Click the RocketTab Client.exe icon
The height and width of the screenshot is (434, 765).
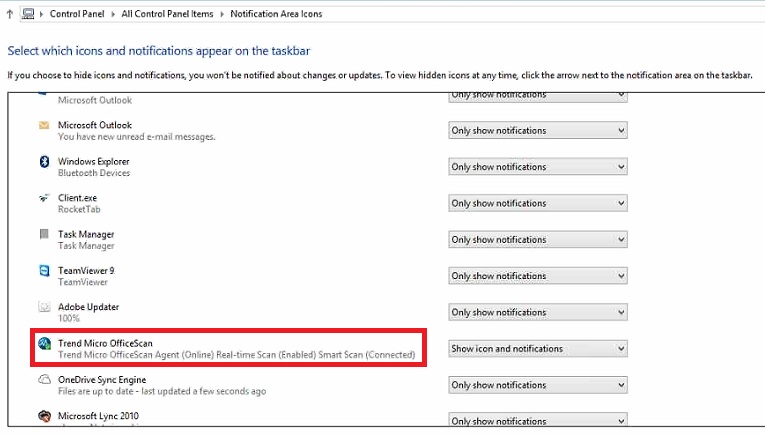click(x=44, y=198)
